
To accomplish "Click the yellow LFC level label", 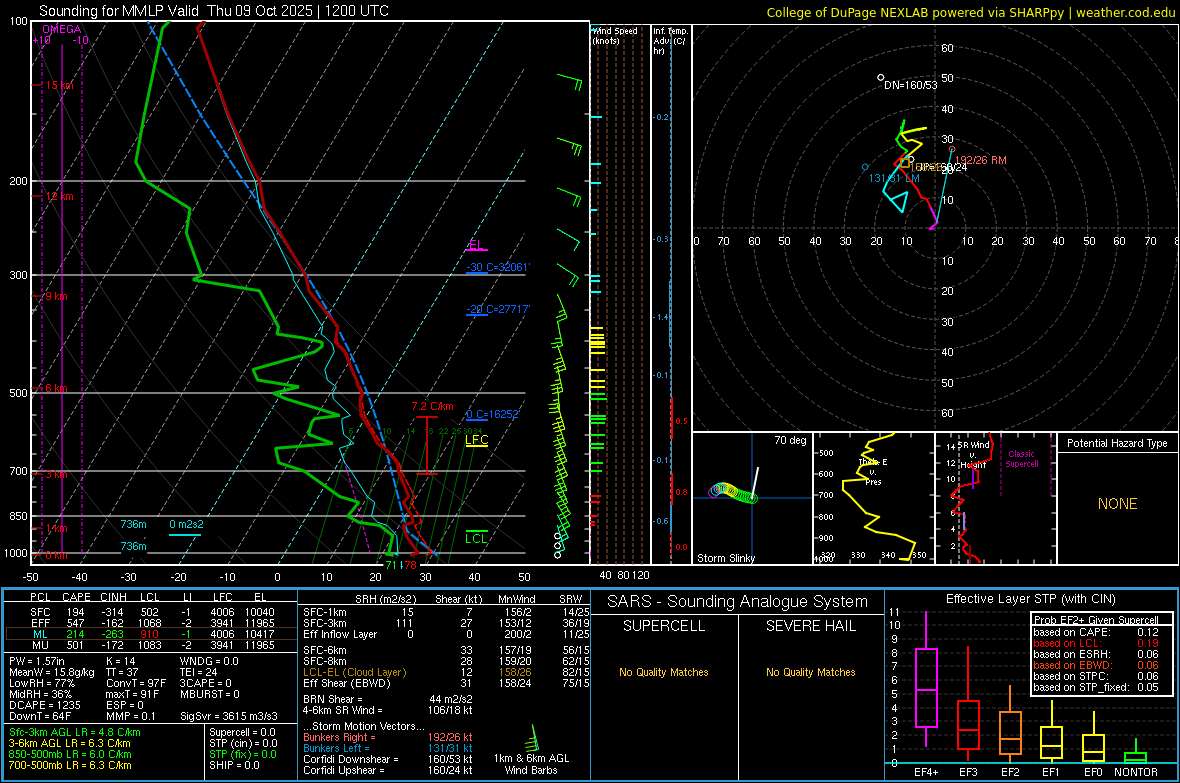I will [x=476, y=440].
